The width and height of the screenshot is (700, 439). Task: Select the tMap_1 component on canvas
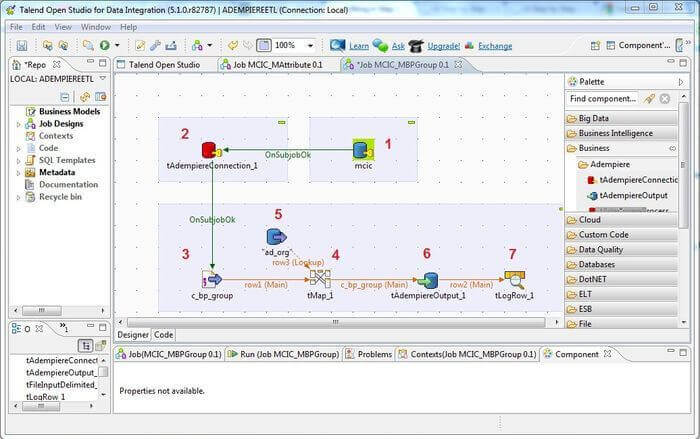(319, 279)
